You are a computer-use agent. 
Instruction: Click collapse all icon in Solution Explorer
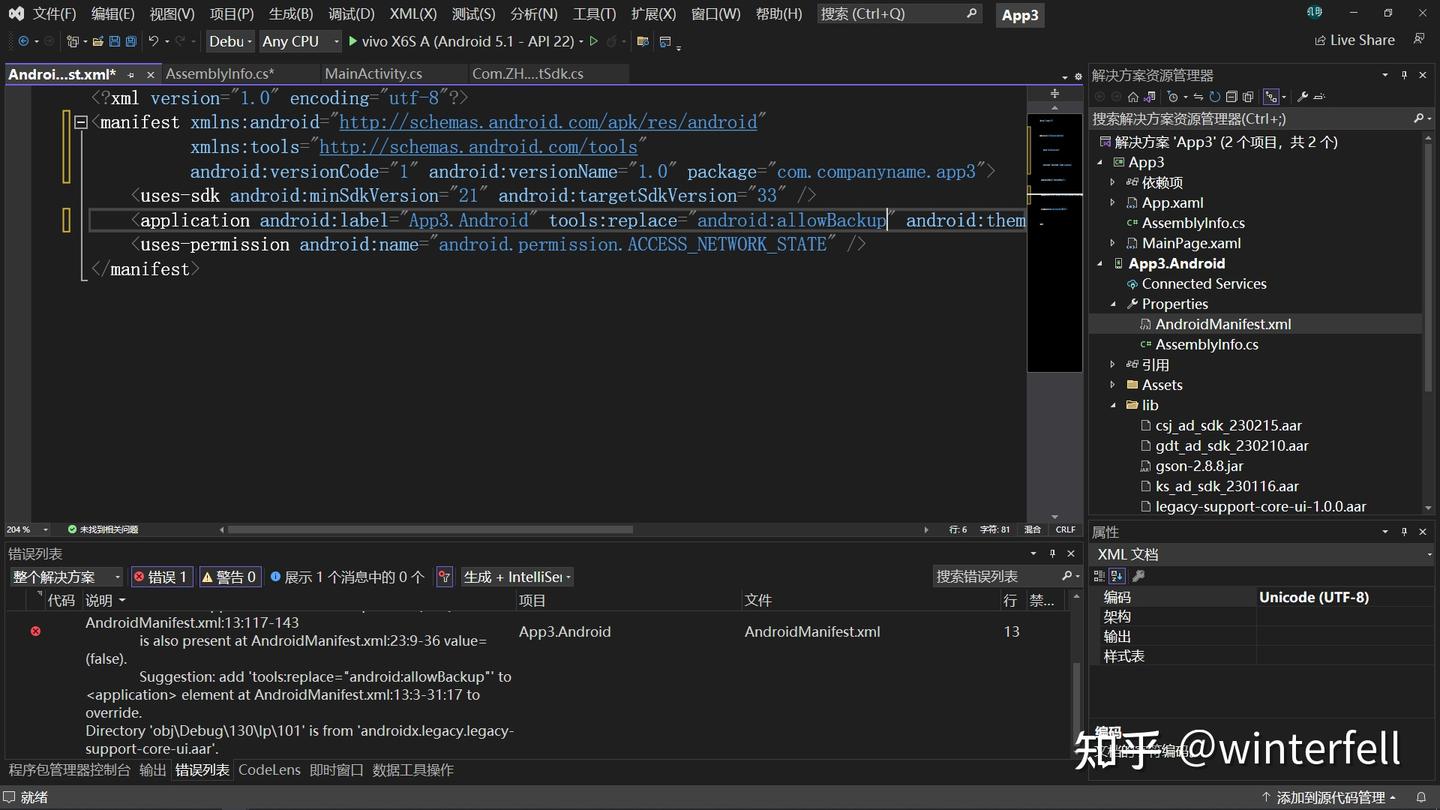(1231, 97)
